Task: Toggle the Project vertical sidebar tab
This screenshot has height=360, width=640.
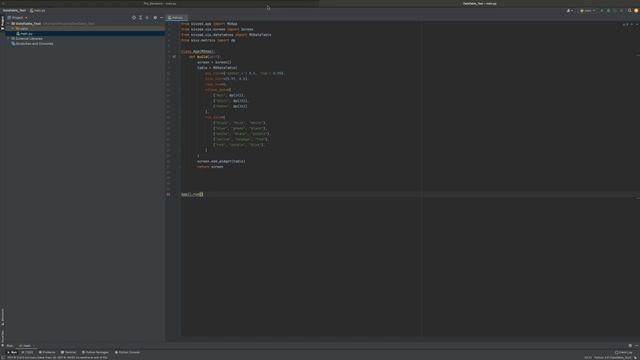Action: pyautogui.click(x=2, y=23)
